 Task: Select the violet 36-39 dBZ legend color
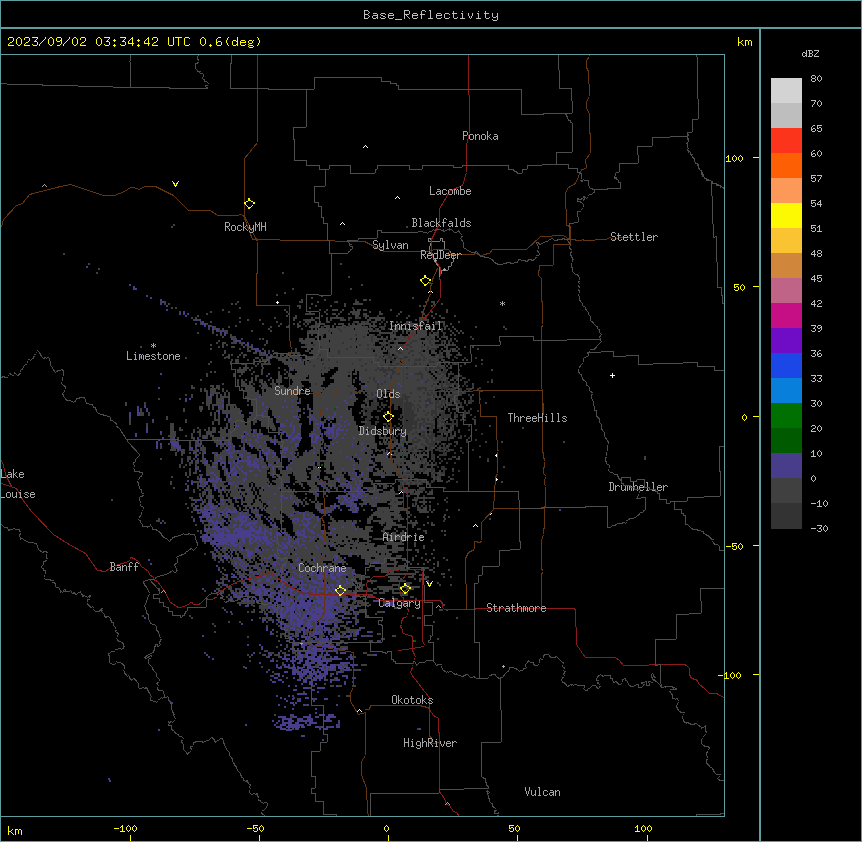[x=786, y=340]
